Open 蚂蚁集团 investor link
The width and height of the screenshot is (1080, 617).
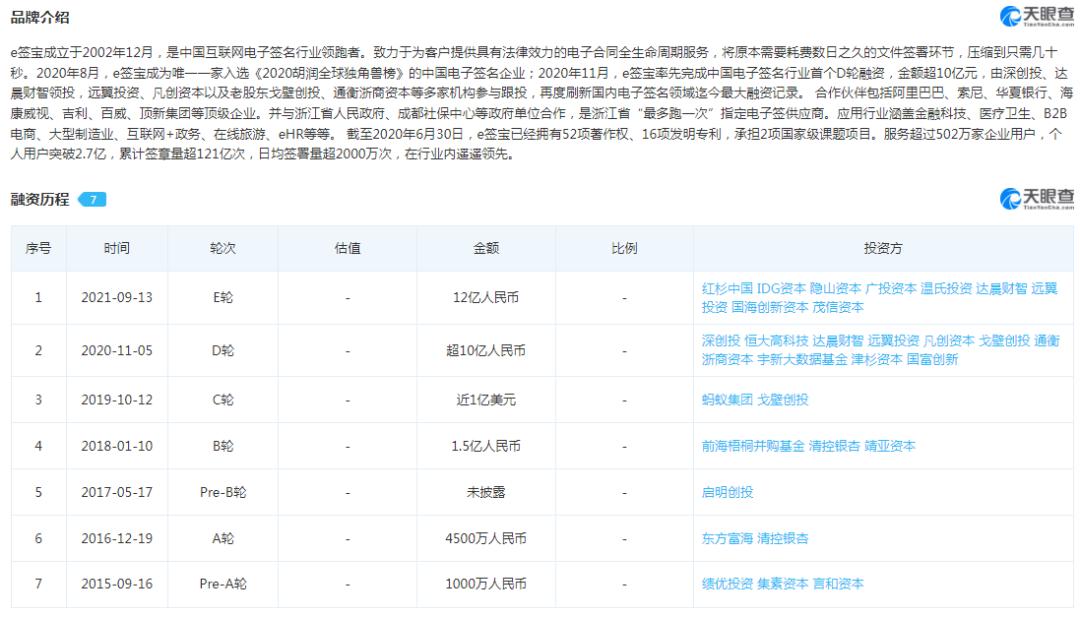727,400
